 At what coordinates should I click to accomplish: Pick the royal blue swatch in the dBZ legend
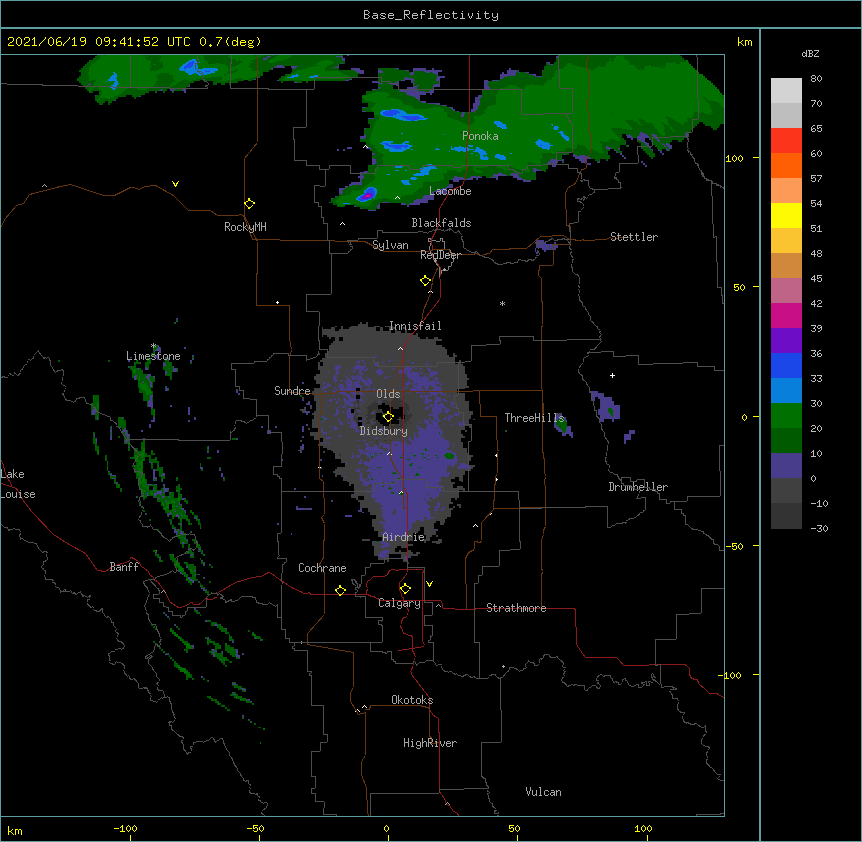(x=786, y=365)
